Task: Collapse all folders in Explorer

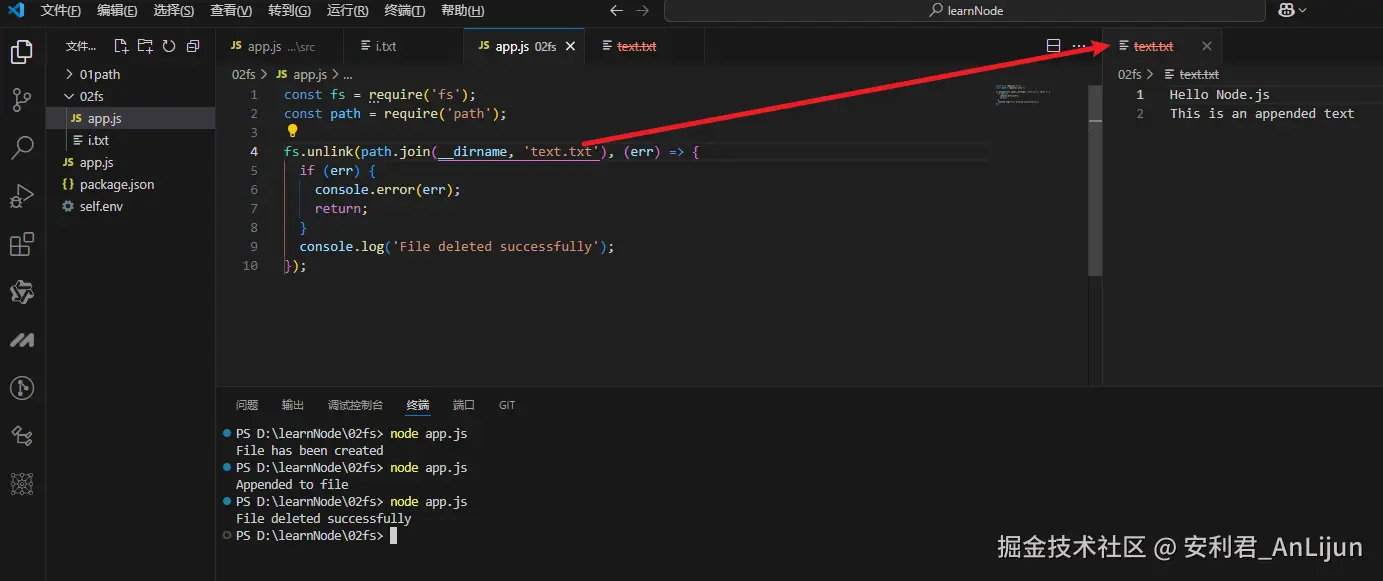Action: pos(193,46)
